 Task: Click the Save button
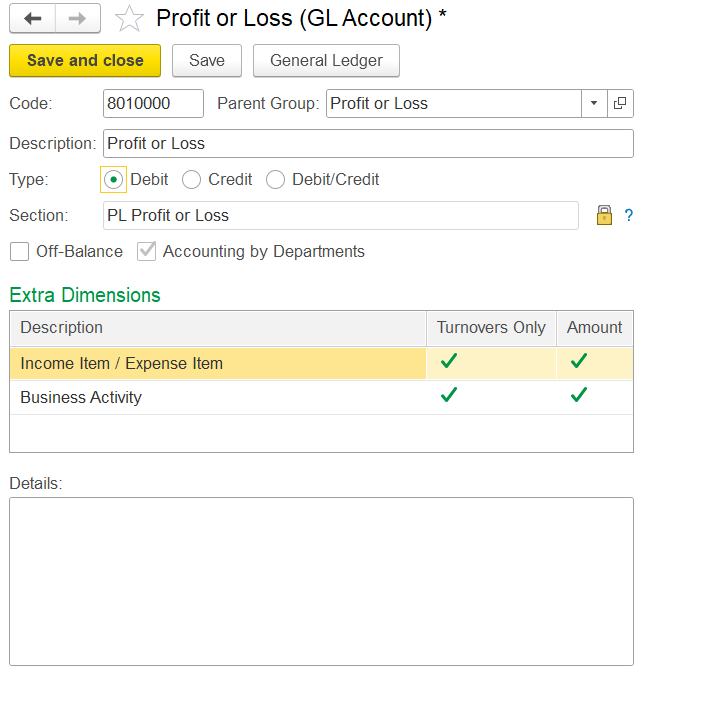tap(207, 61)
